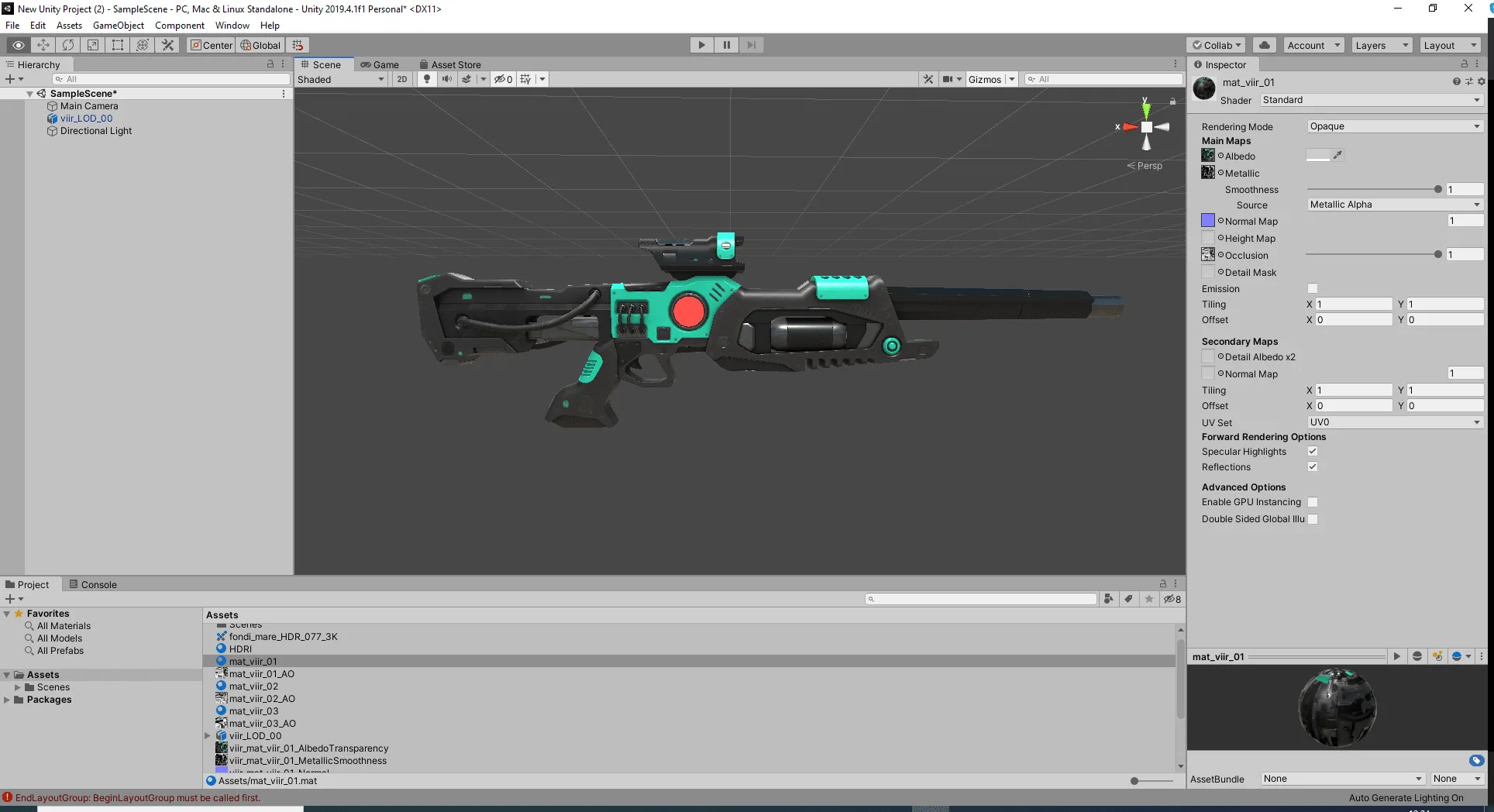Open scene component tools icon
This screenshot has width=1494, height=812.
pos(928,79)
